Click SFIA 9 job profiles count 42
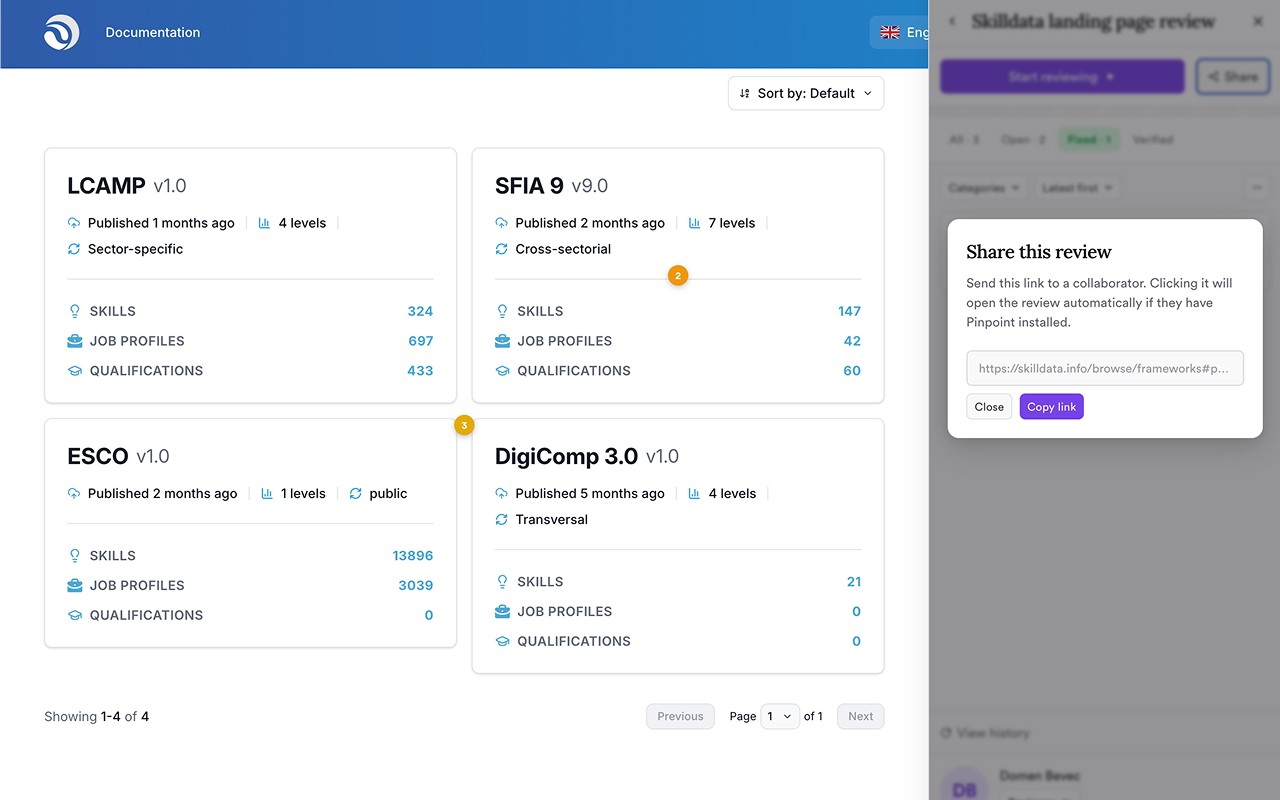Viewport: 1280px width, 800px height. [852, 341]
